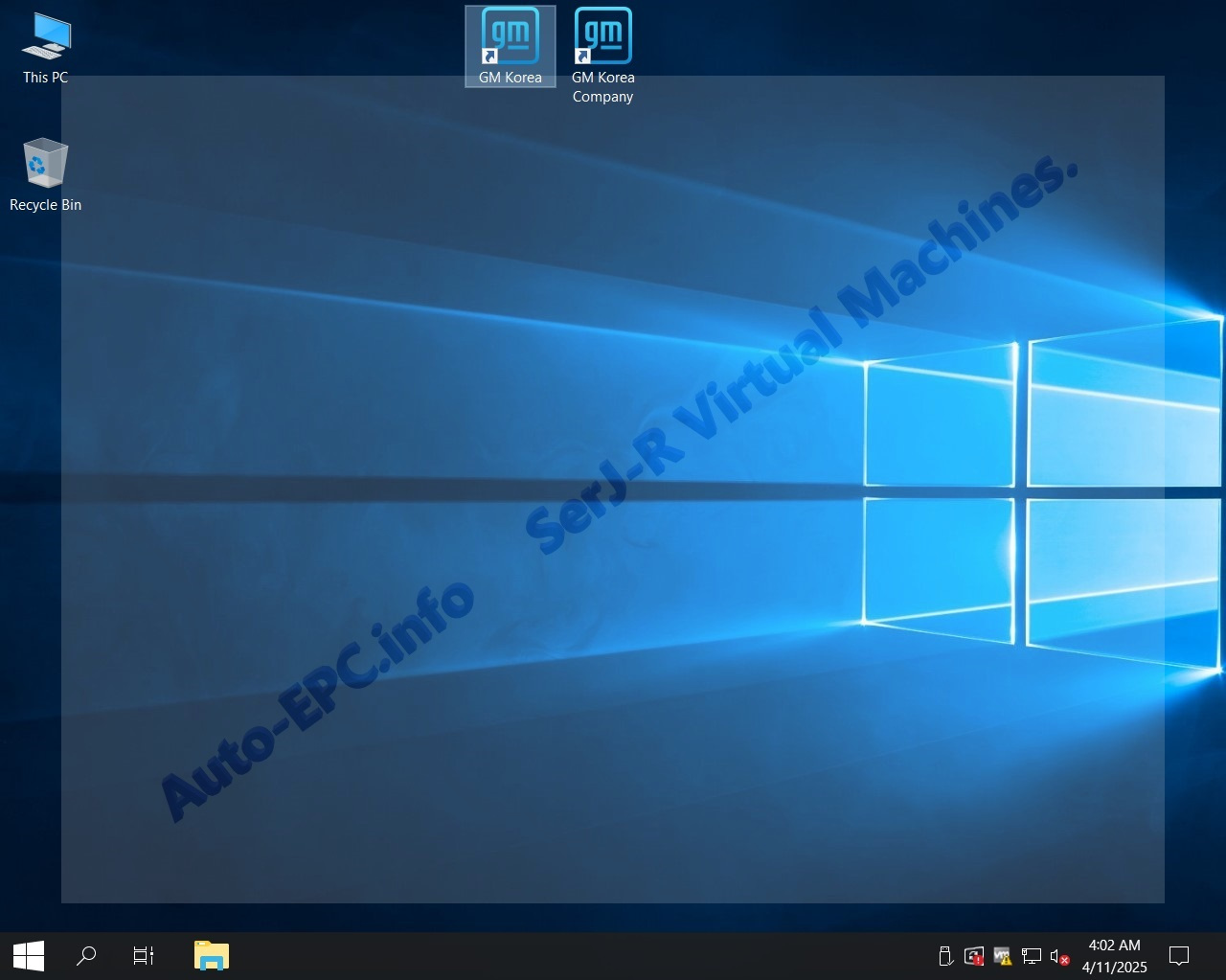Click the 'This PC' text label
The image size is (1226, 980).
click(x=45, y=78)
